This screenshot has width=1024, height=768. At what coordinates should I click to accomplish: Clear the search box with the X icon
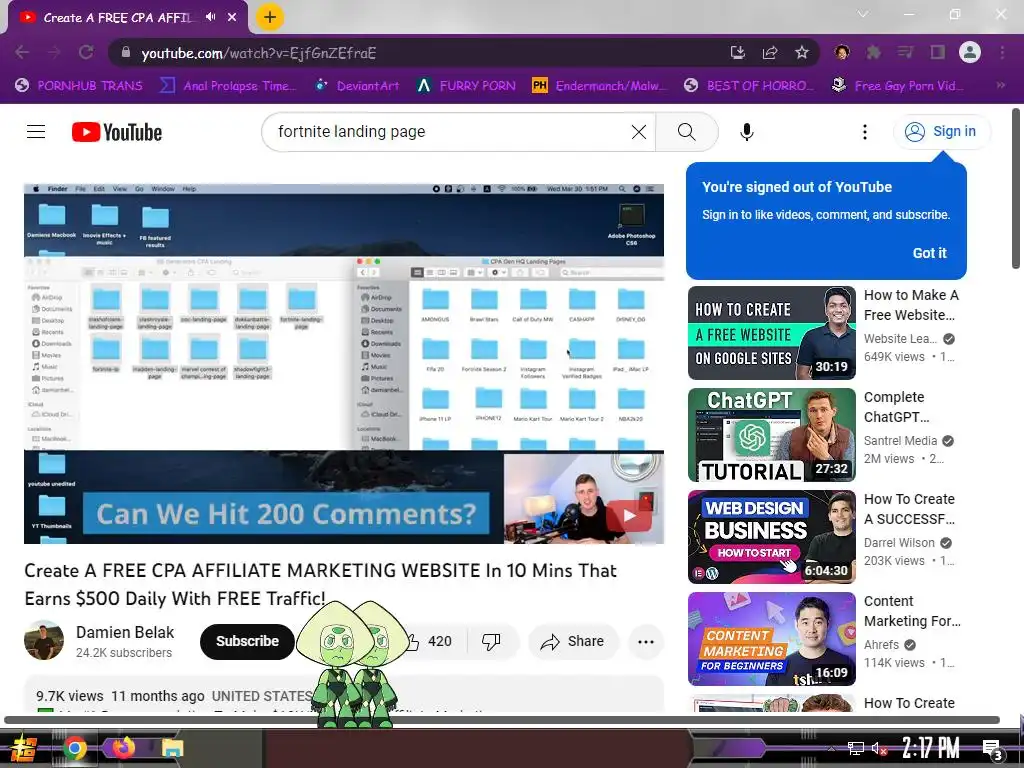coord(639,132)
